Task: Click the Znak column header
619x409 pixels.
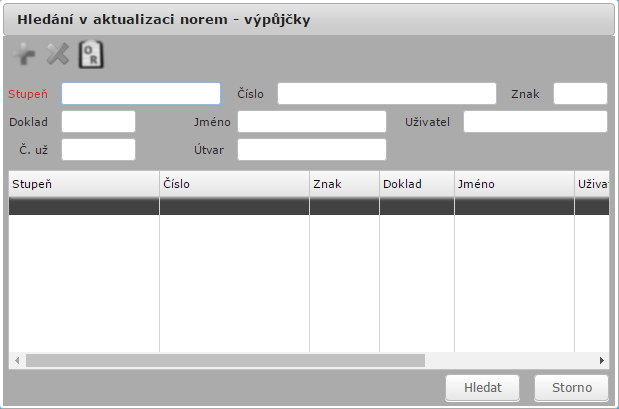Action: coord(344,184)
